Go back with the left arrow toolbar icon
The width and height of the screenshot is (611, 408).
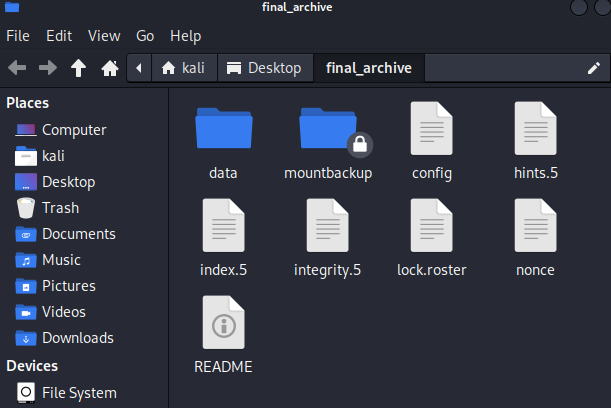[17, 68]
